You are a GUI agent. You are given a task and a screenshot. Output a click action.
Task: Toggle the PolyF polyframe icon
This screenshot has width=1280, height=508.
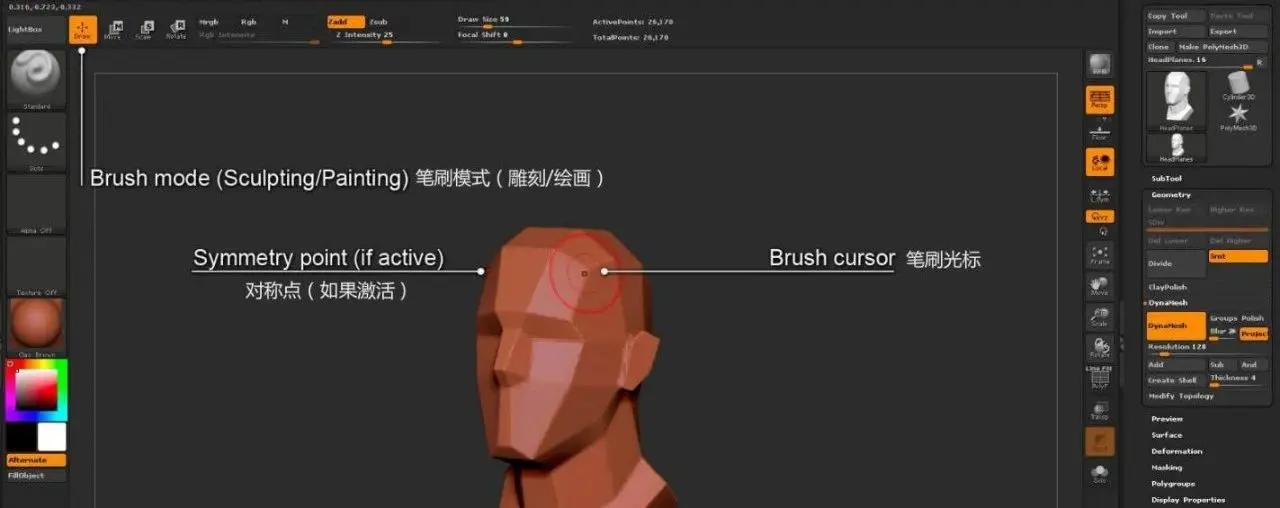[1100, 380]
